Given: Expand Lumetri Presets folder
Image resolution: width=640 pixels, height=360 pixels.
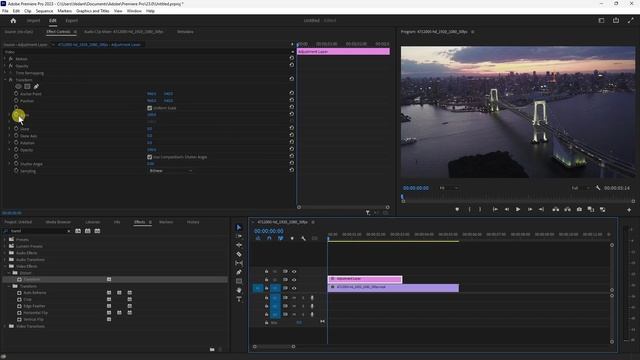Looking at the screenshot, I should [x=5, y=246].
